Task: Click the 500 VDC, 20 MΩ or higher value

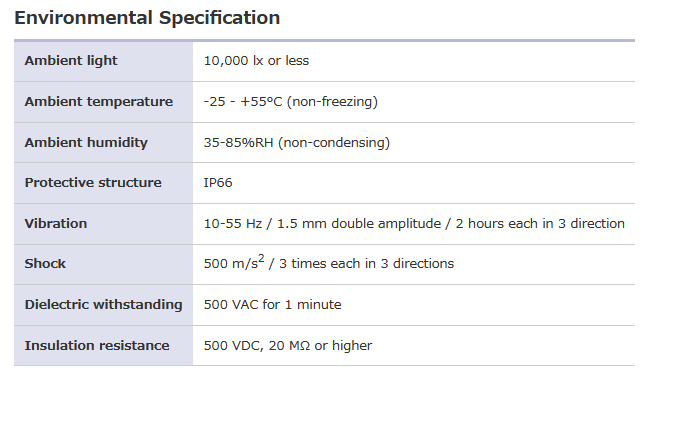Action: coord(287,346)
